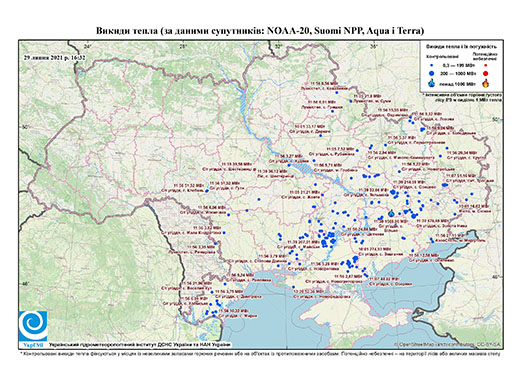Click the small blue dot legend symbol

pos(432,65)
